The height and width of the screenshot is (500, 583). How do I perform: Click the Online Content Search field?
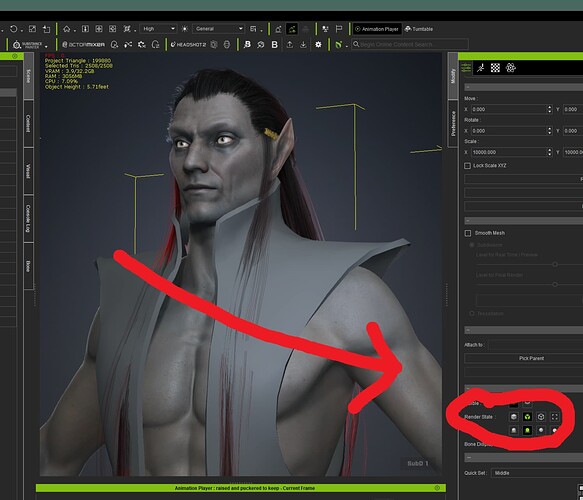410,44
